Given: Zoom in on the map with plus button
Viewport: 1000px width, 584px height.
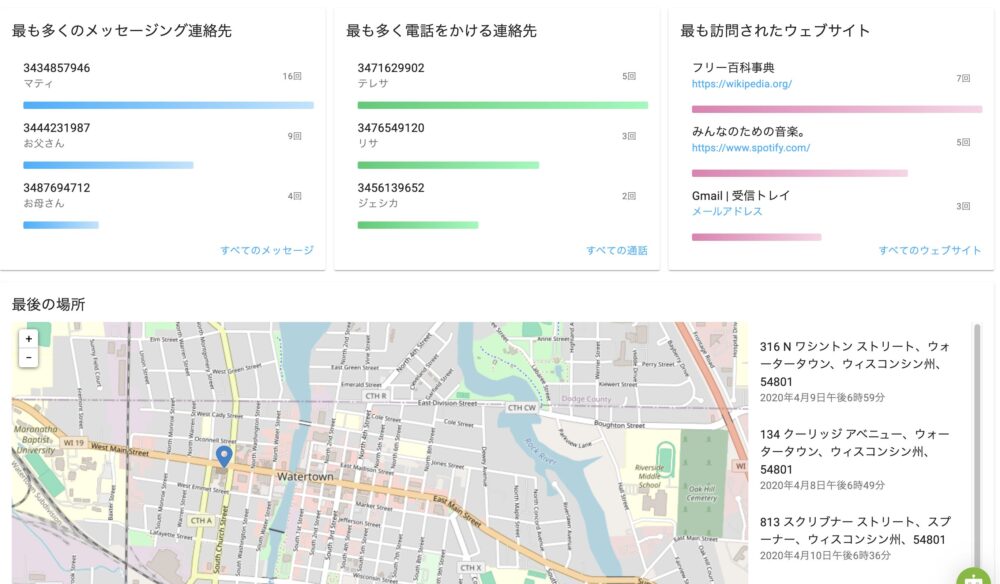Looking at the screenshot, I should (29, 339).
